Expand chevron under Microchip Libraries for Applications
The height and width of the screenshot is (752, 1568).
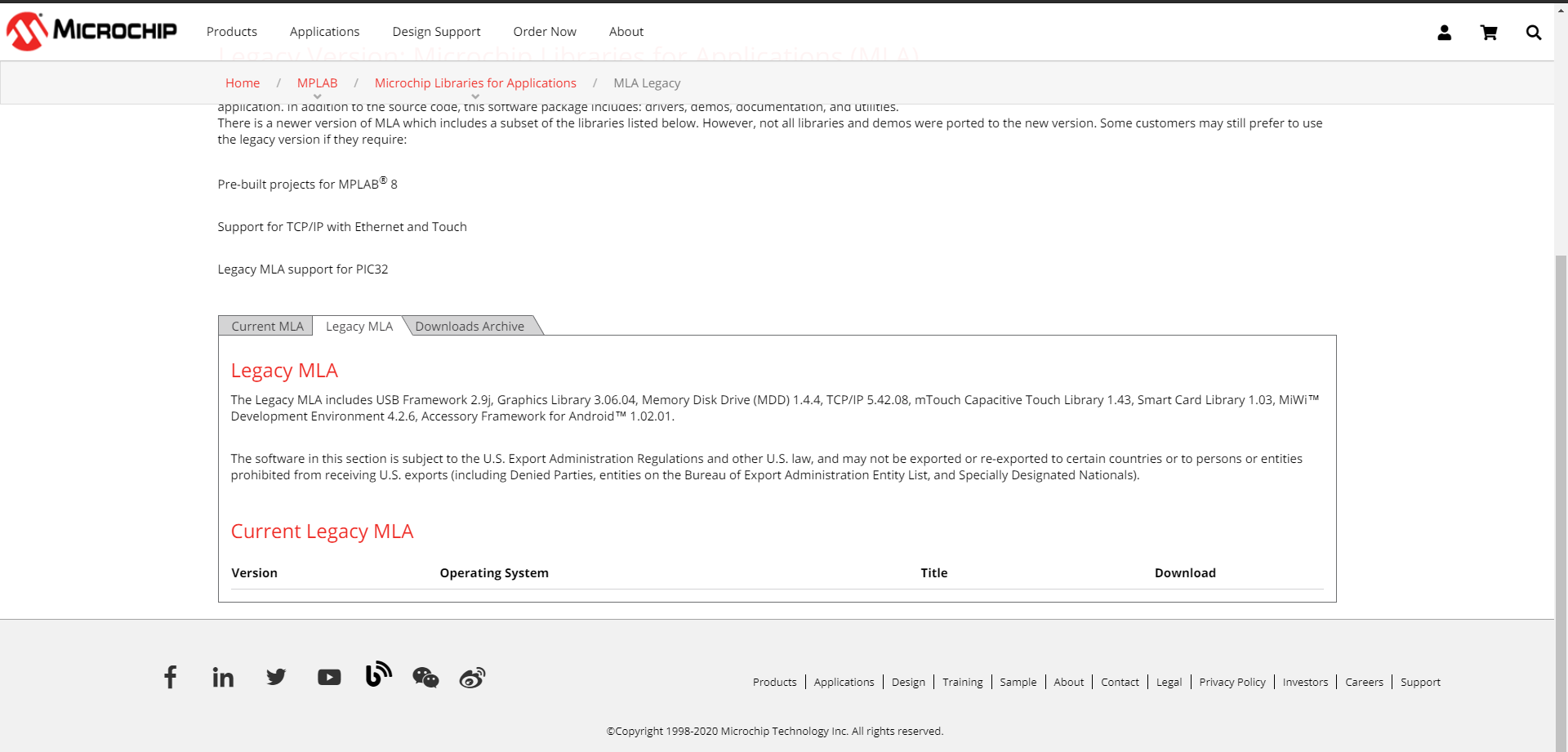click(475, 96)
